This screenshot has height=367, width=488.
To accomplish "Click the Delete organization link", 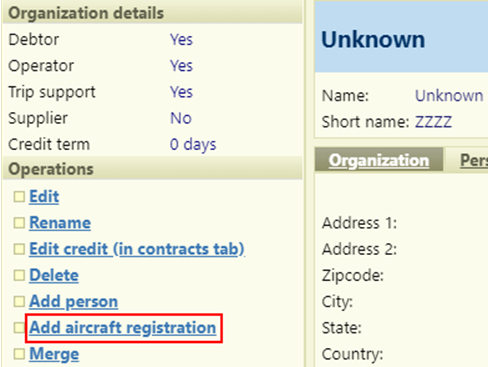I will pyautogui.click(x=54, y=275).
